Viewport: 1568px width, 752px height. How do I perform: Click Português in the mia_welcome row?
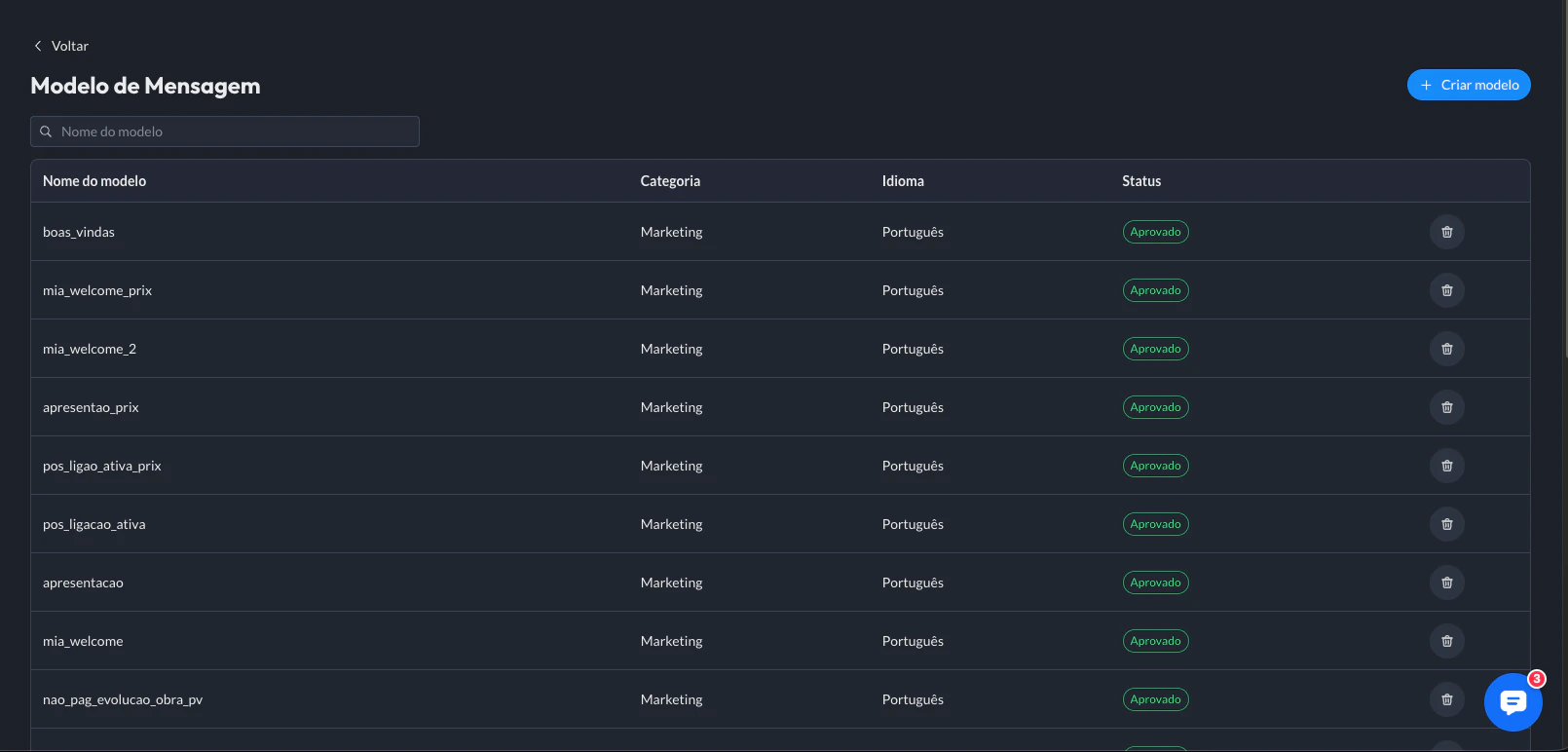click(x=913, y=641)
